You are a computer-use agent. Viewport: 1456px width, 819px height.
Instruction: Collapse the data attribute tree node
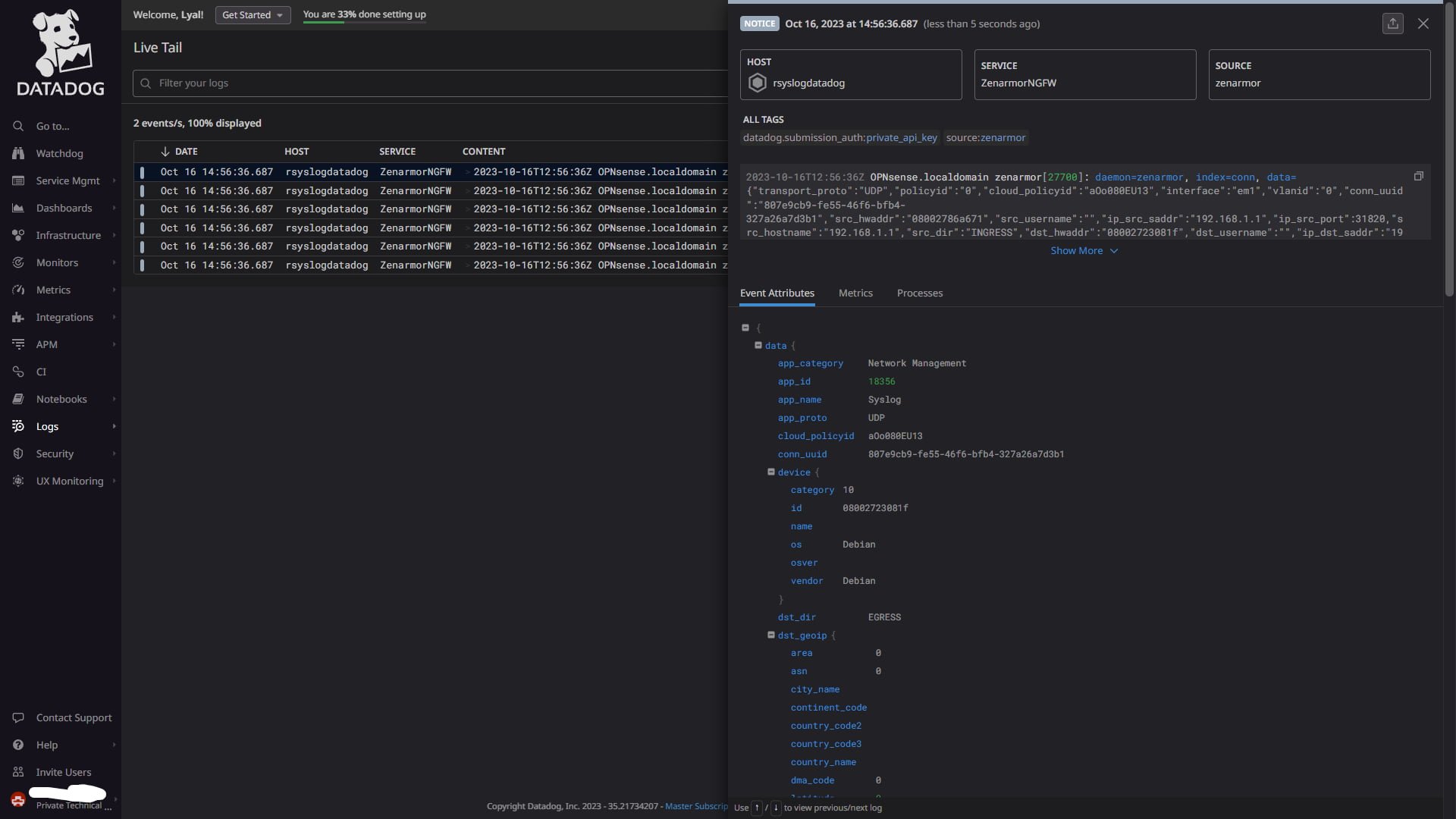click(x=758, y=345)
